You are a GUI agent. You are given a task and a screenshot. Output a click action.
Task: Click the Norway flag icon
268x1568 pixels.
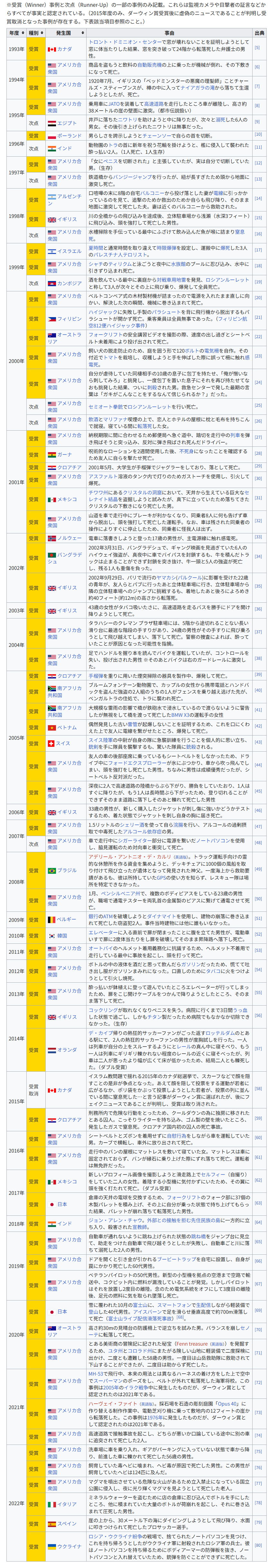click(52, 538)
